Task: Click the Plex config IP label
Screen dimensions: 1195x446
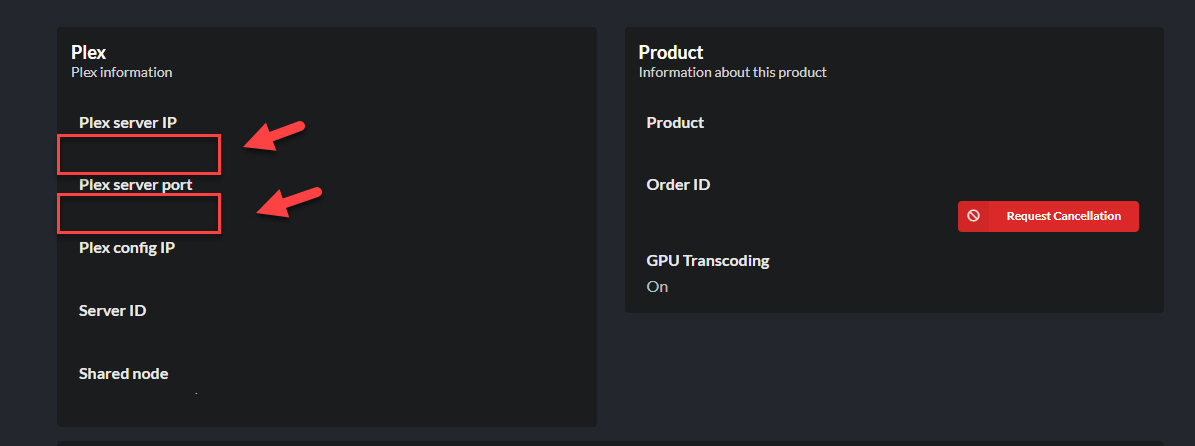Action: pyautogui.click(x=127, y=248)
